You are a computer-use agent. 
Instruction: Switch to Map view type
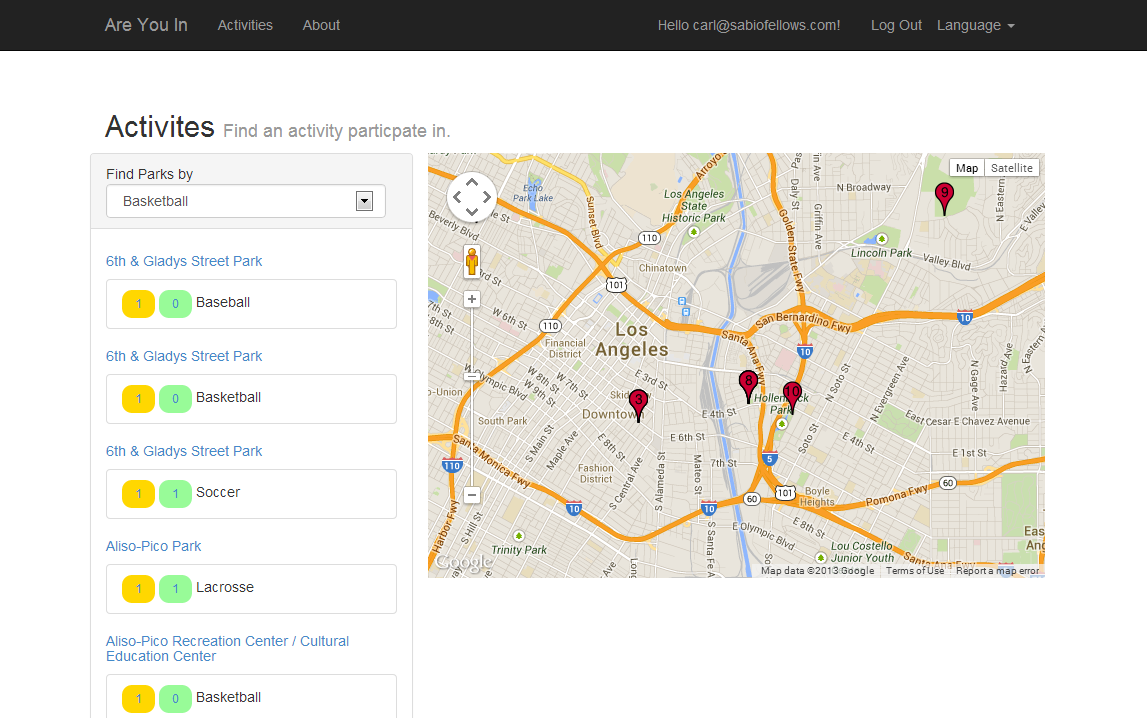[x=966, y=168]
